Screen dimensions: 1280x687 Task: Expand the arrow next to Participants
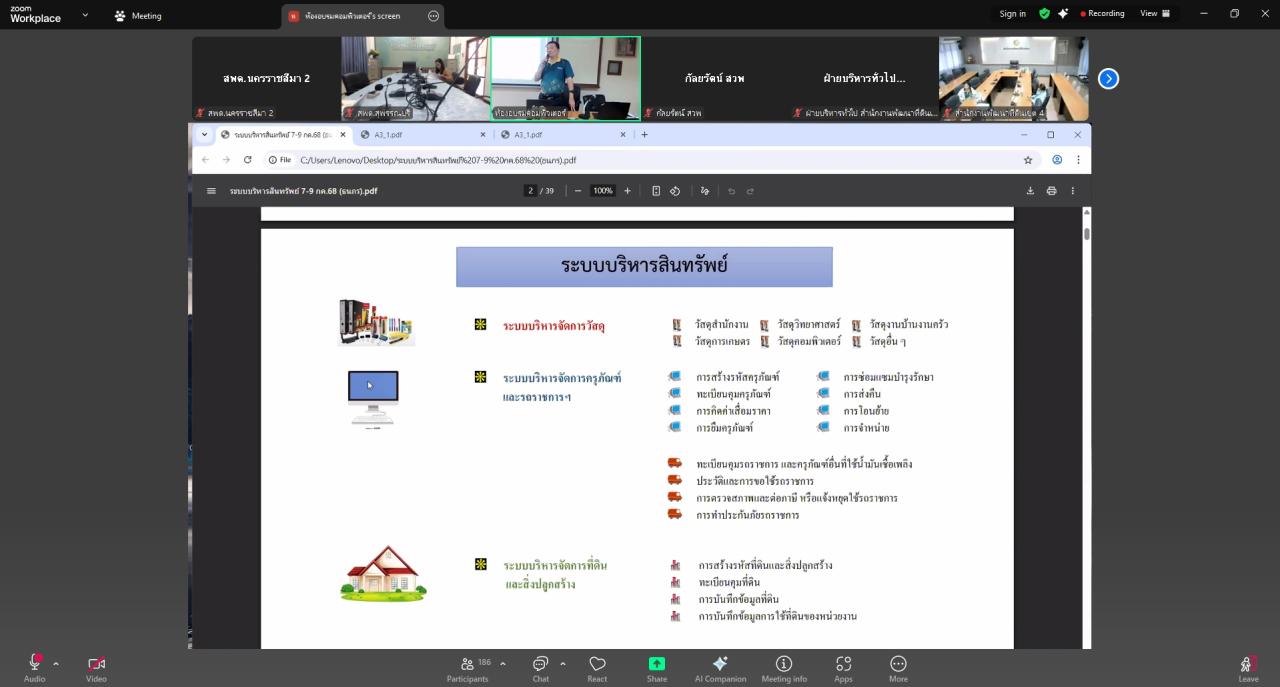502,663
